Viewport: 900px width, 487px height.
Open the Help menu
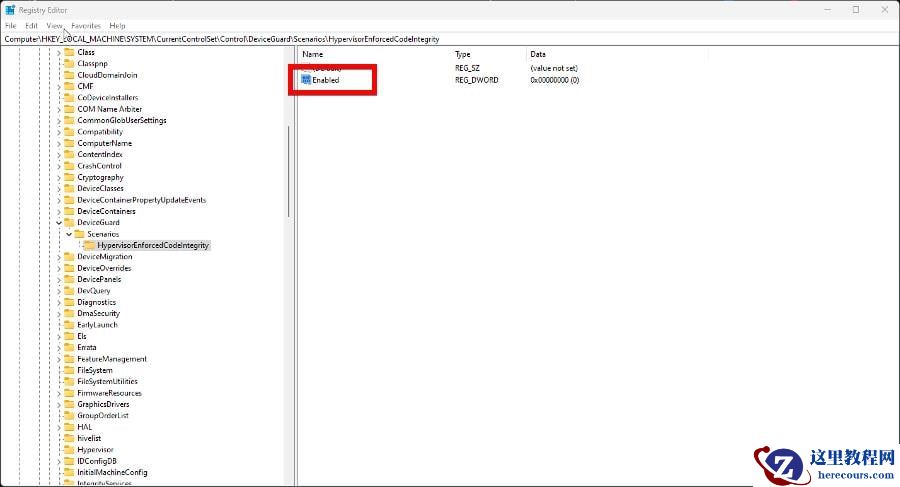(117, 26)
